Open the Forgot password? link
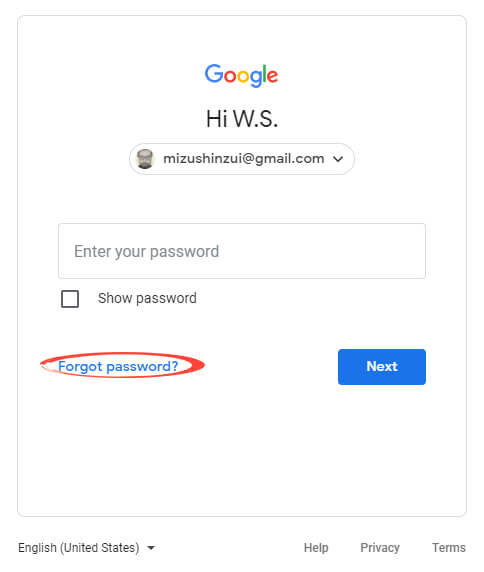 click(118, 366)
